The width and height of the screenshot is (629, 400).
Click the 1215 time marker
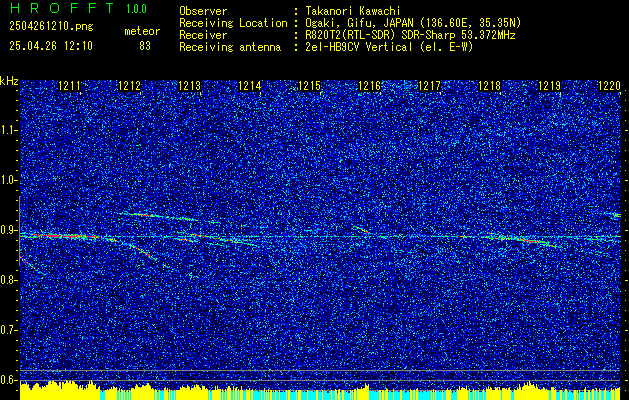[x=310, y=85]
